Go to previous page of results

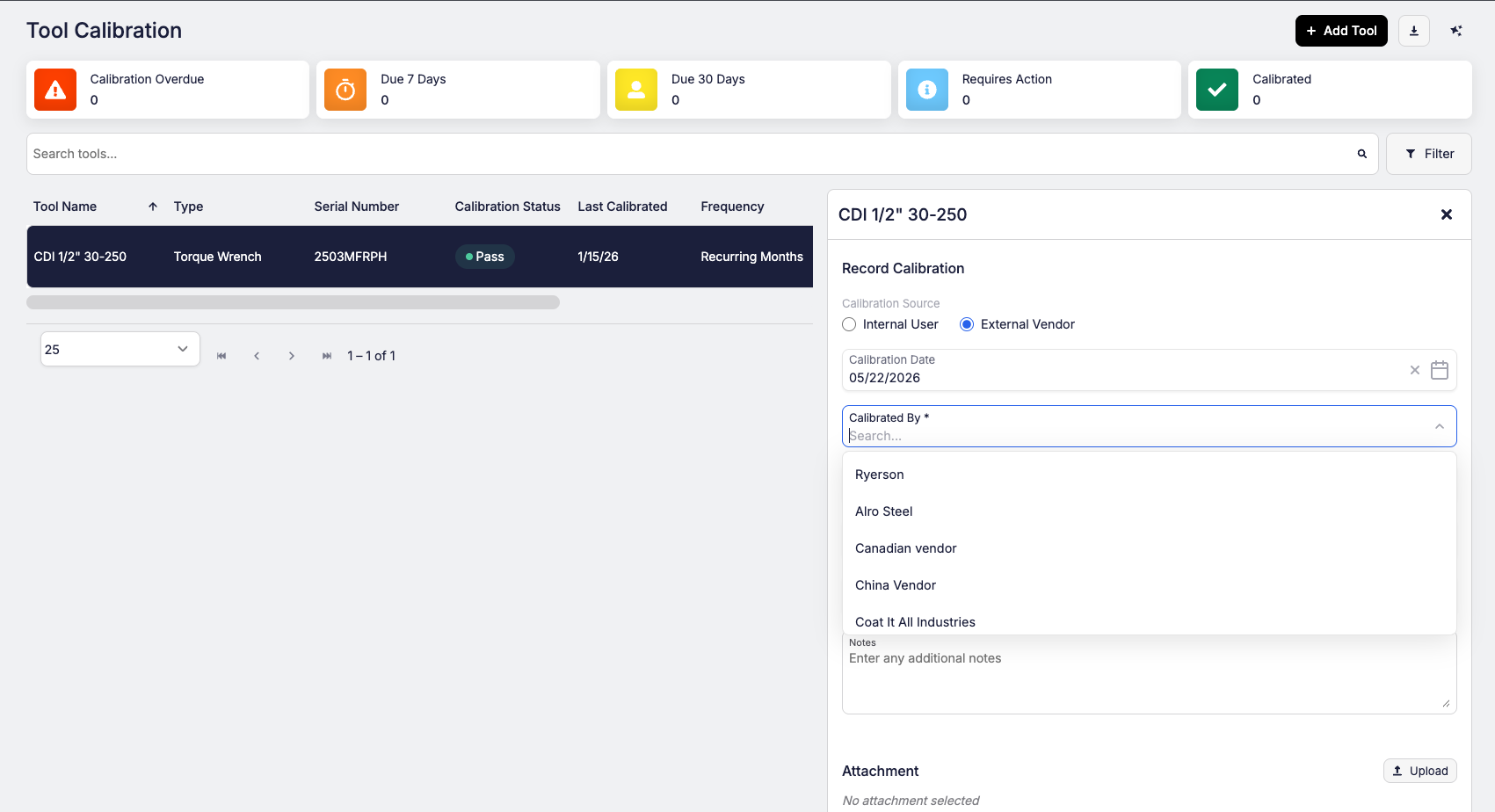click(257, 356)
